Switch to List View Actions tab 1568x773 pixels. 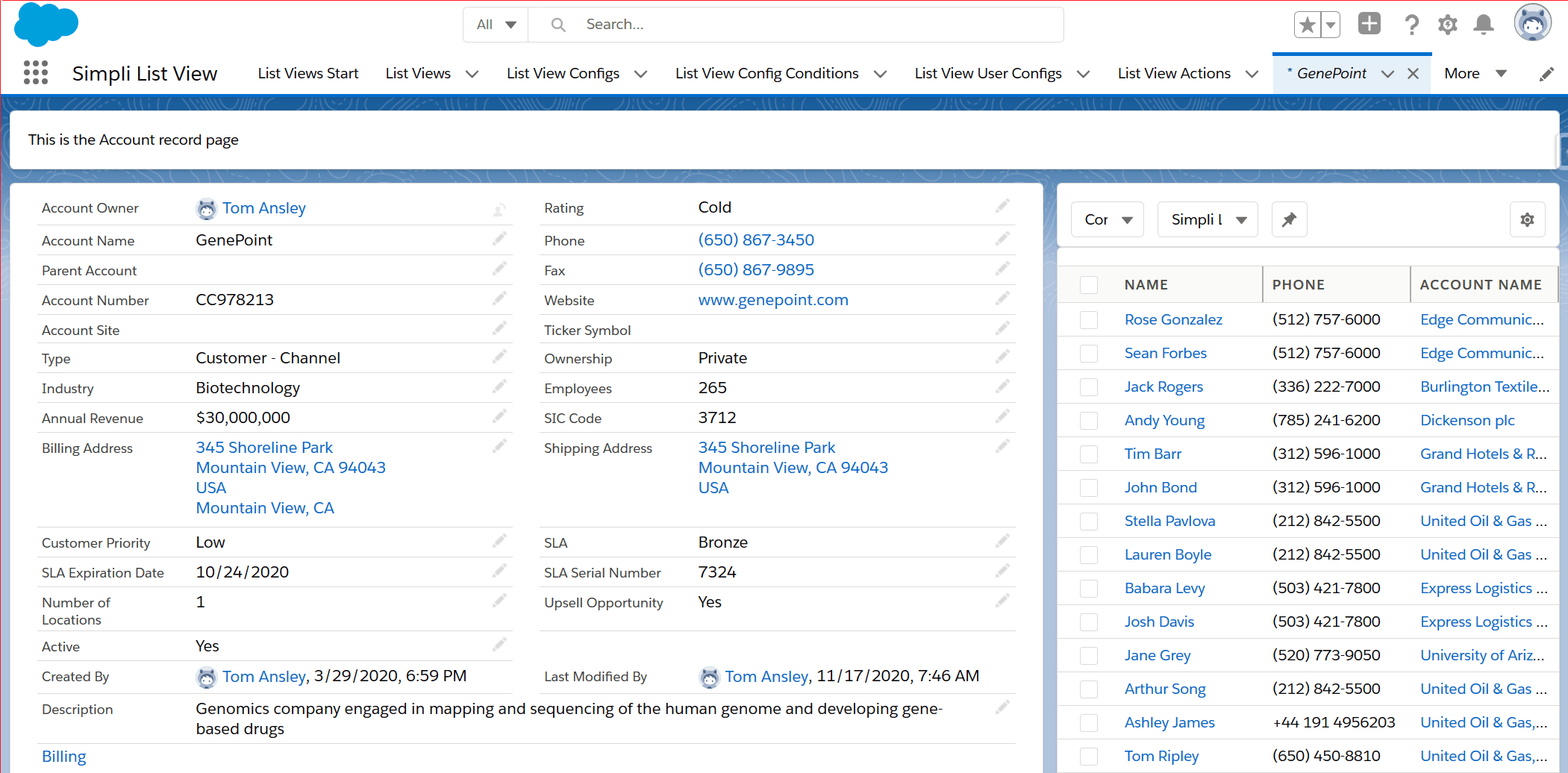click(1174, 73)
